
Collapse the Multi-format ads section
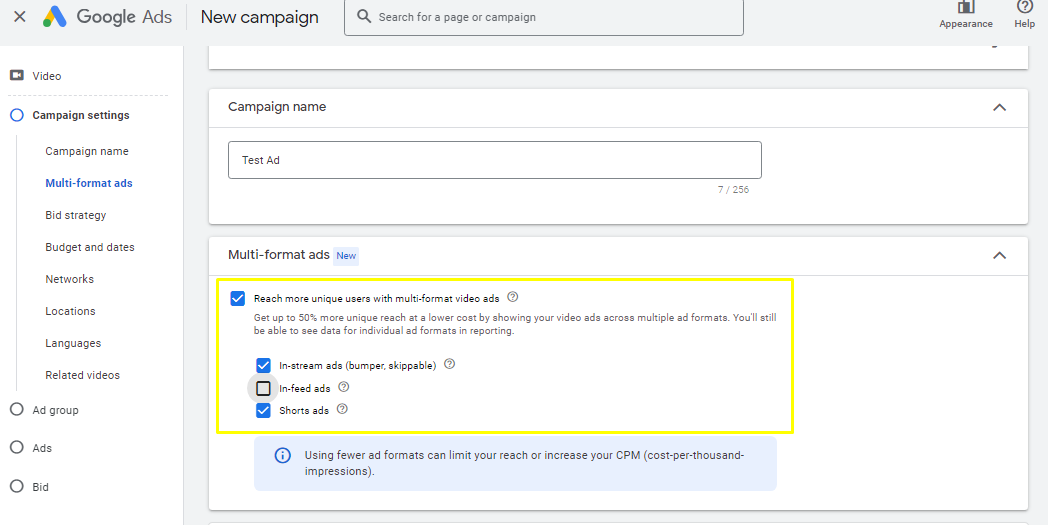click(998, 255)
